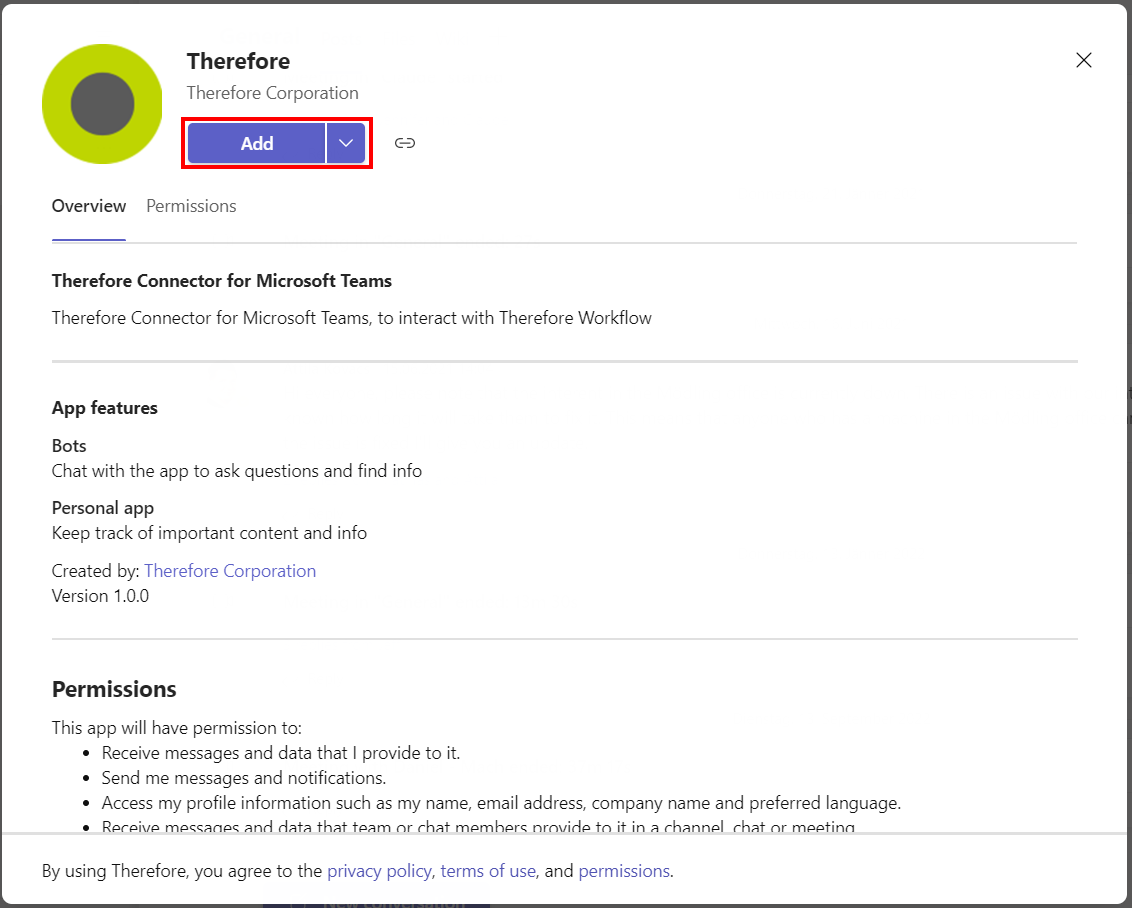Image resolution: width=1132 pixels, height=908 pixels.
Task: Click the Therefore green circle logo
Action: (102, 104)
